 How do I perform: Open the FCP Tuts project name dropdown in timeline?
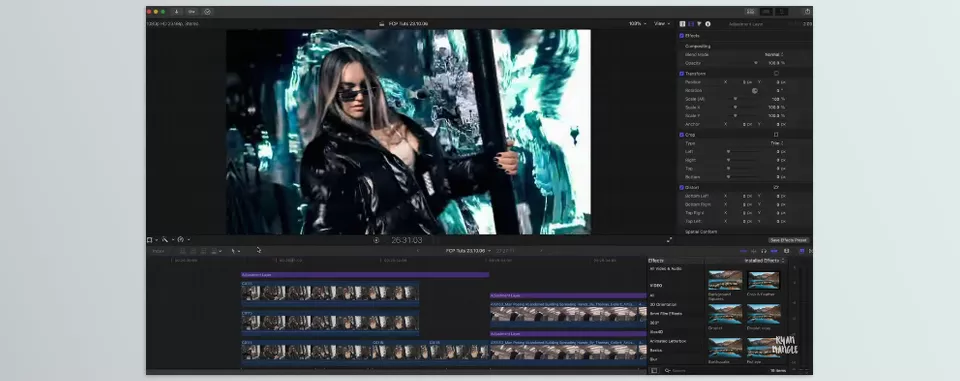(468, 251)
